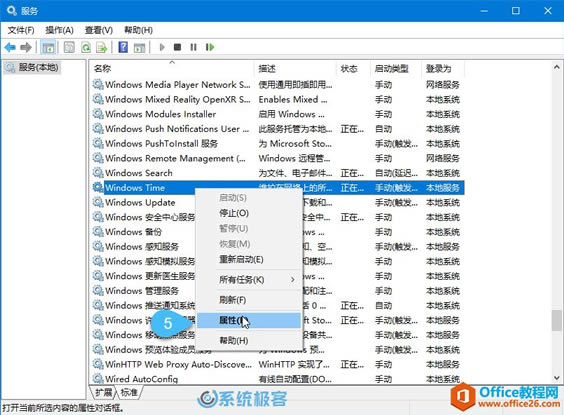Choose 刷新(F) in the context menu
Viewport: 564px width, 415px height.
[x=249, y=300]
